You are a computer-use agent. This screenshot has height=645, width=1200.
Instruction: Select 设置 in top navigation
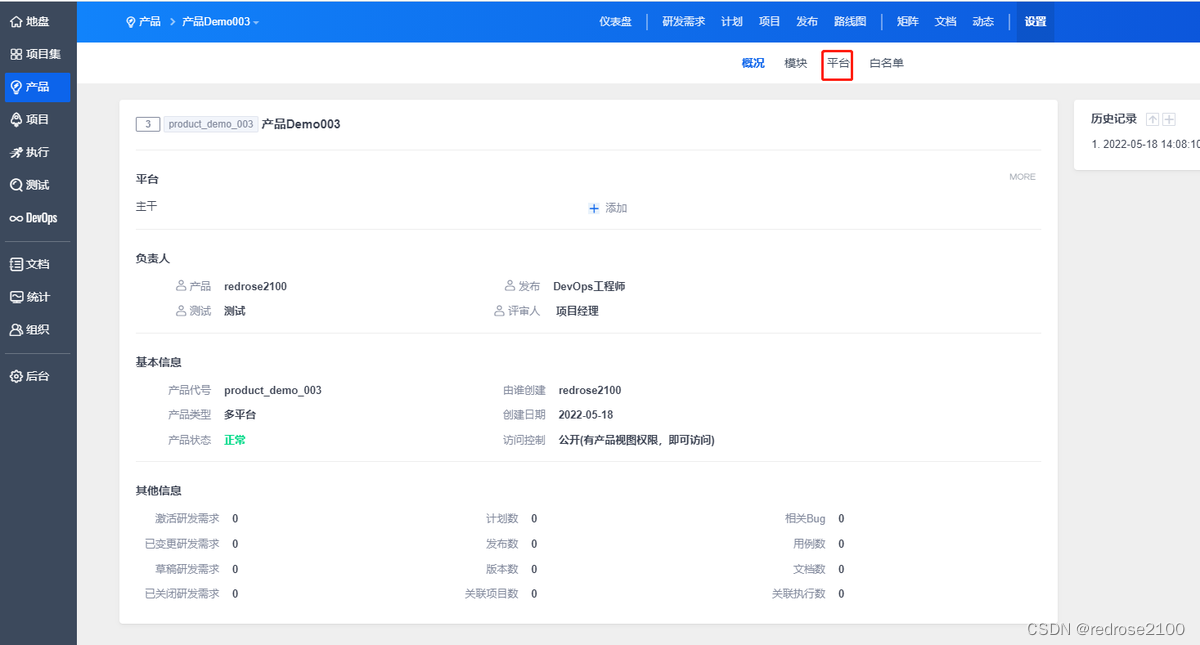[x=1035, y=21]
